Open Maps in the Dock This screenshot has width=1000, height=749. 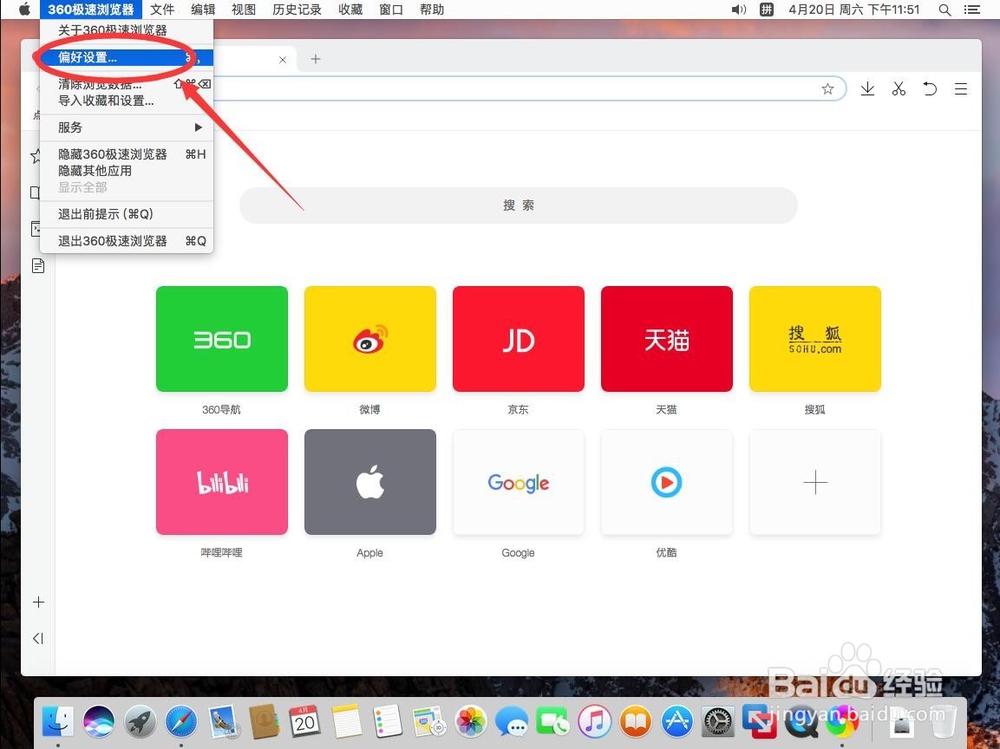[x=429, y=722]
